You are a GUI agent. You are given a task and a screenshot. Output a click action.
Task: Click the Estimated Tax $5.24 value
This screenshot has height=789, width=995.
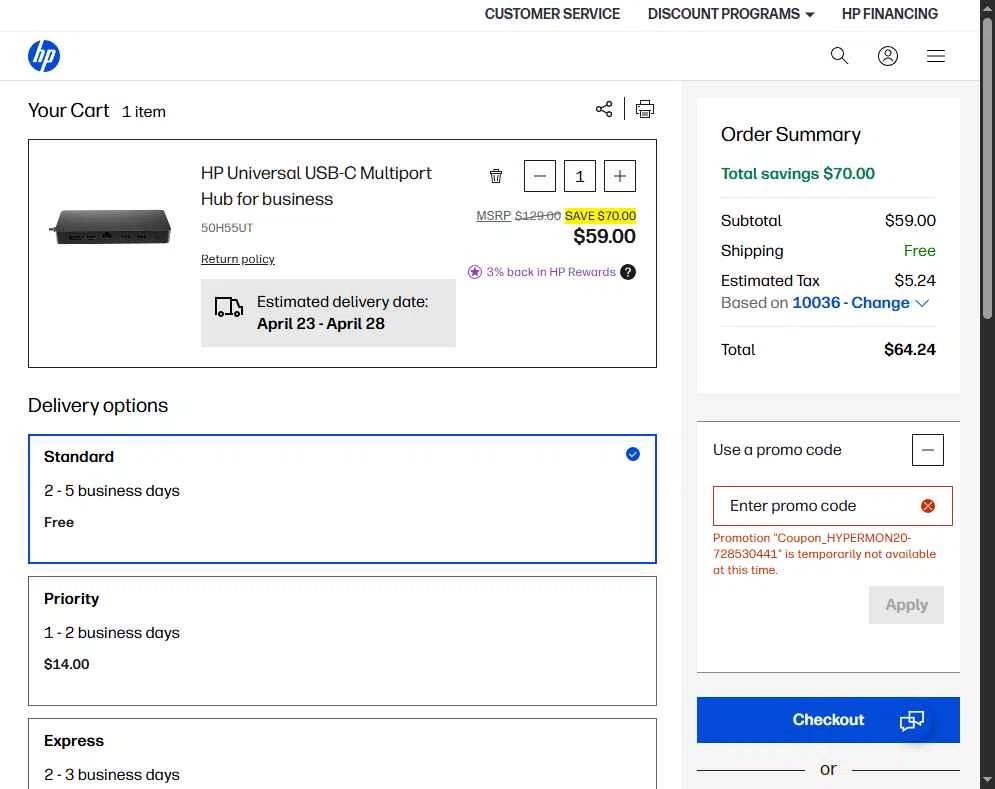(x=914, y=281)
